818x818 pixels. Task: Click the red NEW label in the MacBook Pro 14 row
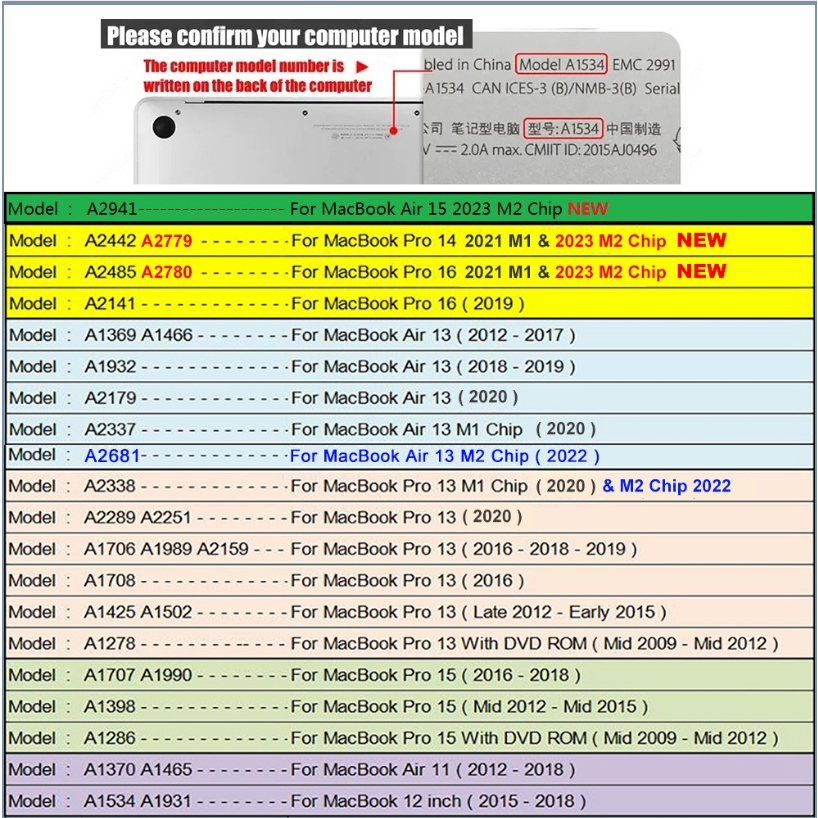point(701,241)
